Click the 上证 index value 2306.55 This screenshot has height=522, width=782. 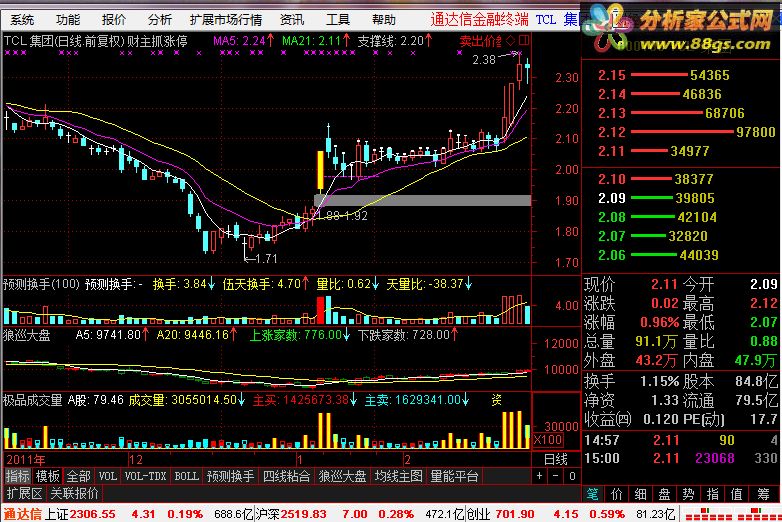(x=92, y=514)
